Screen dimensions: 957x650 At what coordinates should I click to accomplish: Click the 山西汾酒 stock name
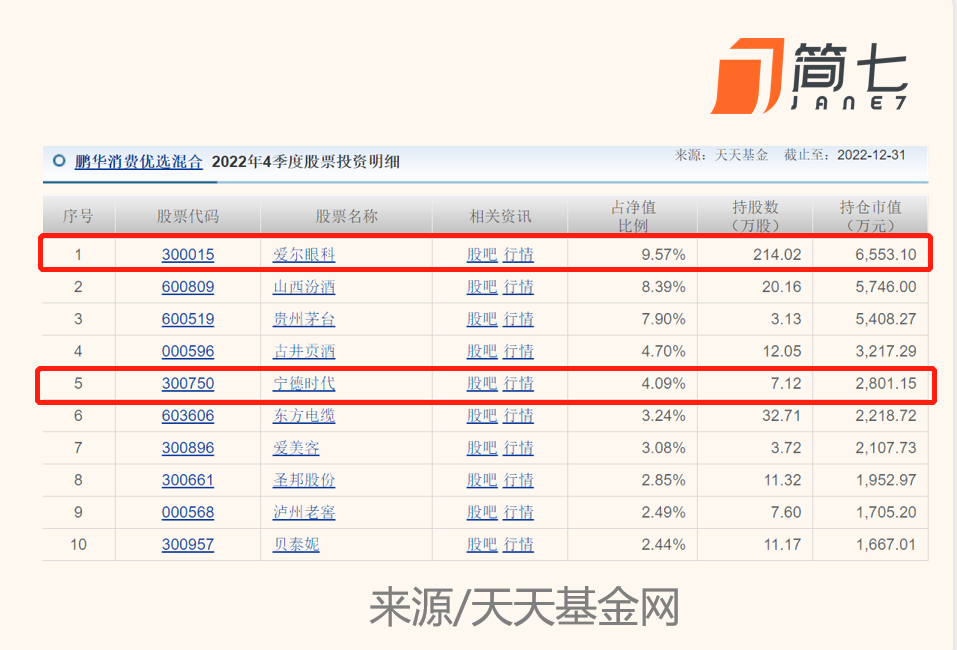coord(304,287)
